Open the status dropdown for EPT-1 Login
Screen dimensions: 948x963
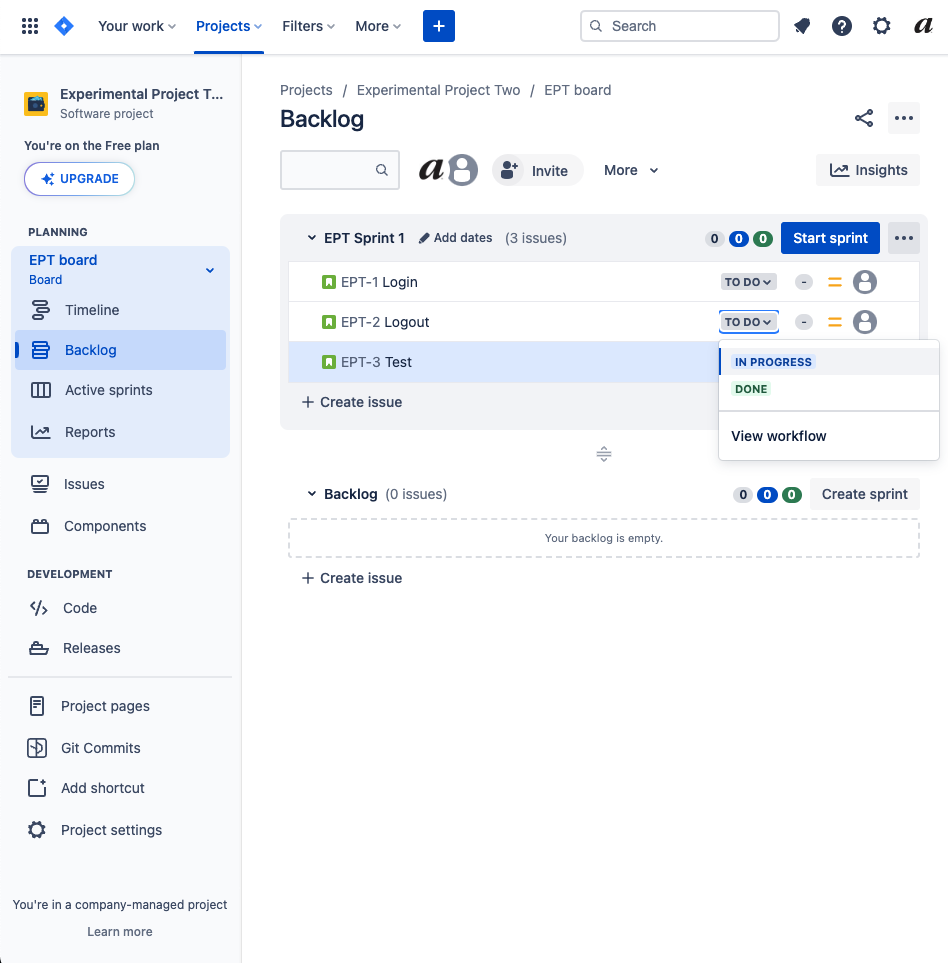pos(748,282)
